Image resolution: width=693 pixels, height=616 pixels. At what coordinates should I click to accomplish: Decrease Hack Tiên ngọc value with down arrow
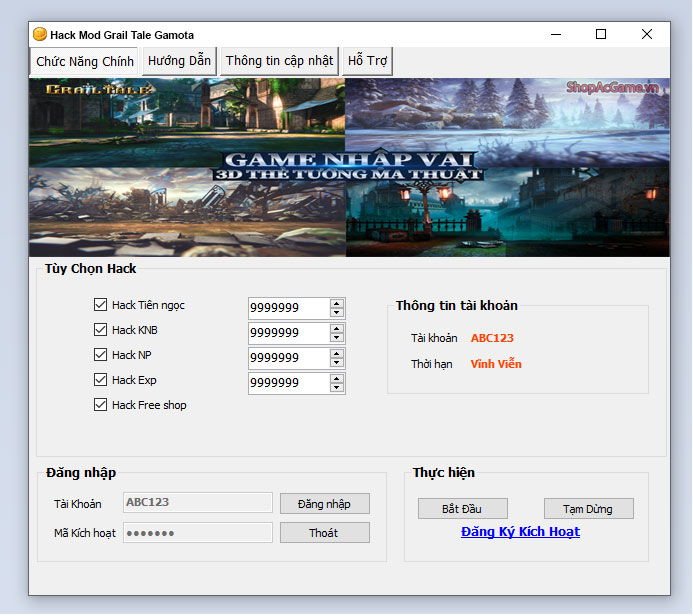point(337,312)
